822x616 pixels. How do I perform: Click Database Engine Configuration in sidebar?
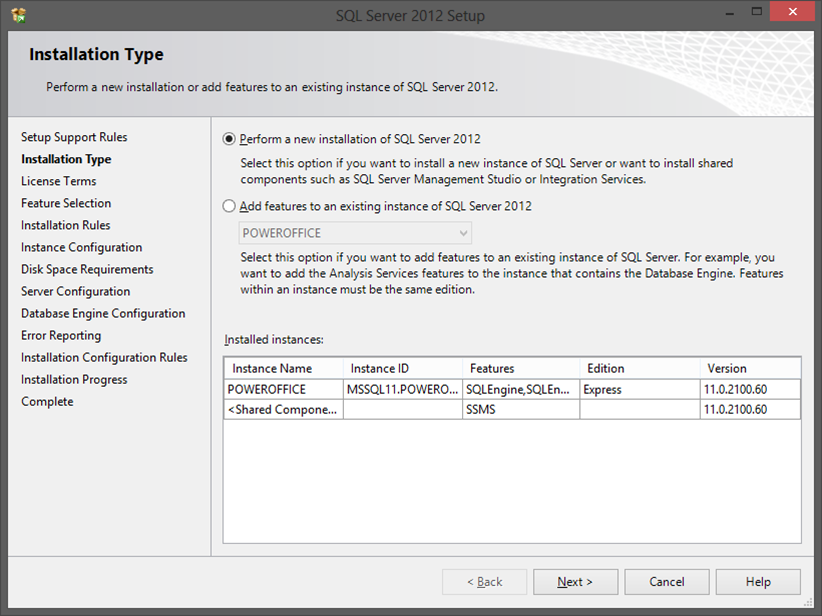[103, 313]
